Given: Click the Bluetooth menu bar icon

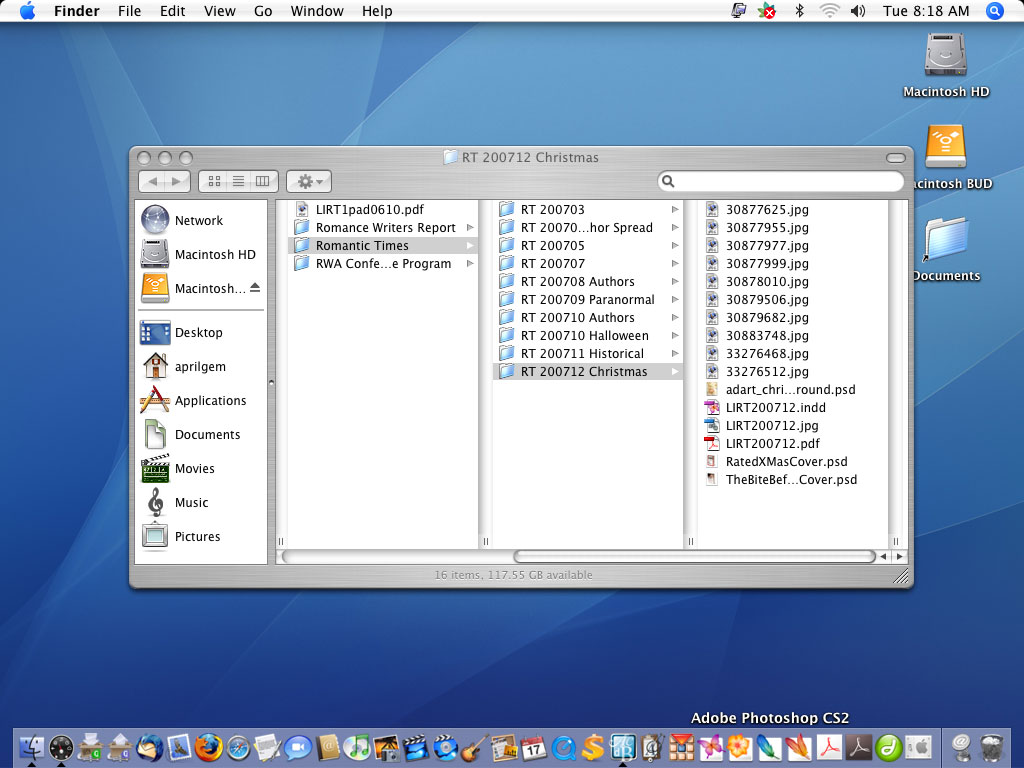Looking at the screenshot, I should 799,11.
